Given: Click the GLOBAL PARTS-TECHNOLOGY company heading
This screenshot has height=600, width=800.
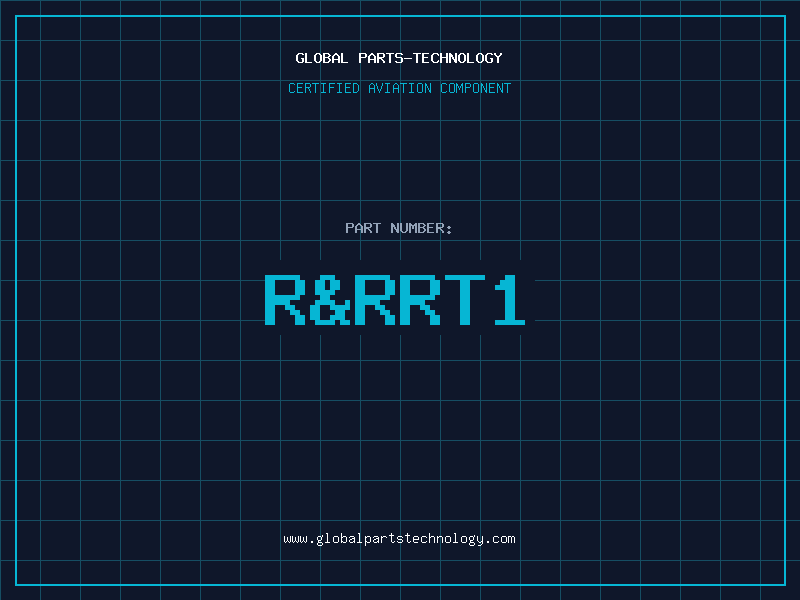Looking at the screenshot, I should tap(399, 58).
